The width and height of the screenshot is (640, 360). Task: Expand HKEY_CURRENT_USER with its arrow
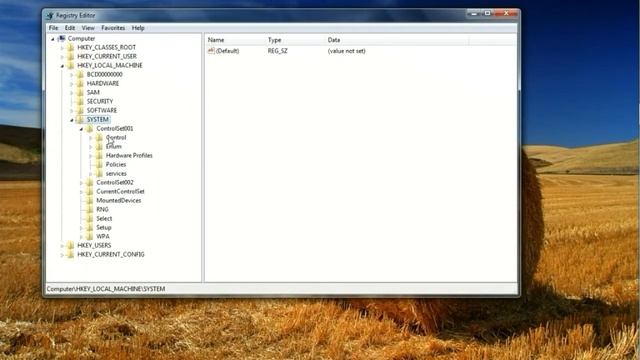tap(62, 57)
